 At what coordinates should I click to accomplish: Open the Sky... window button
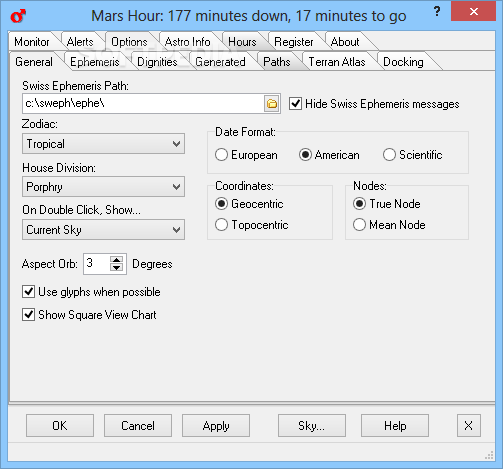[312, 426]
